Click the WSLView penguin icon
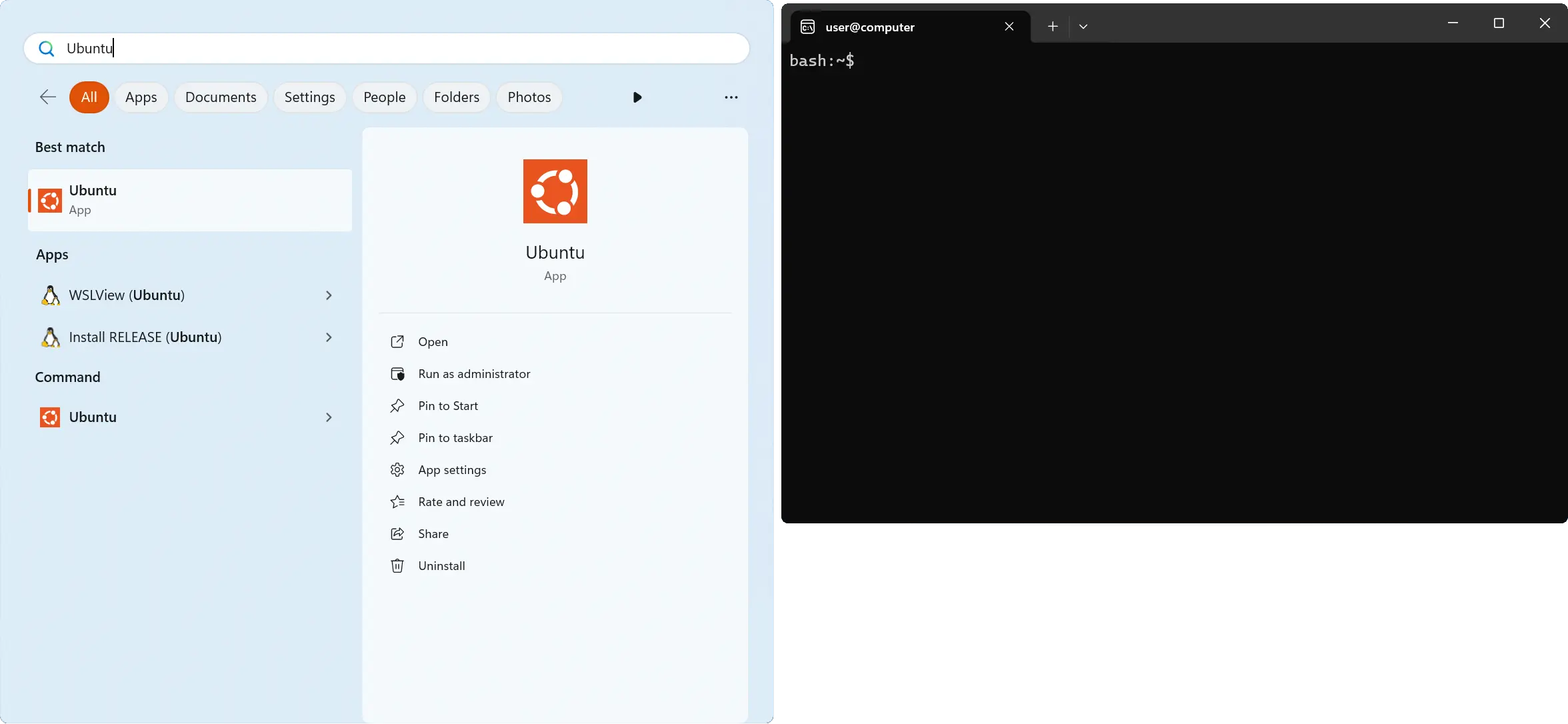 coord(50,295)
